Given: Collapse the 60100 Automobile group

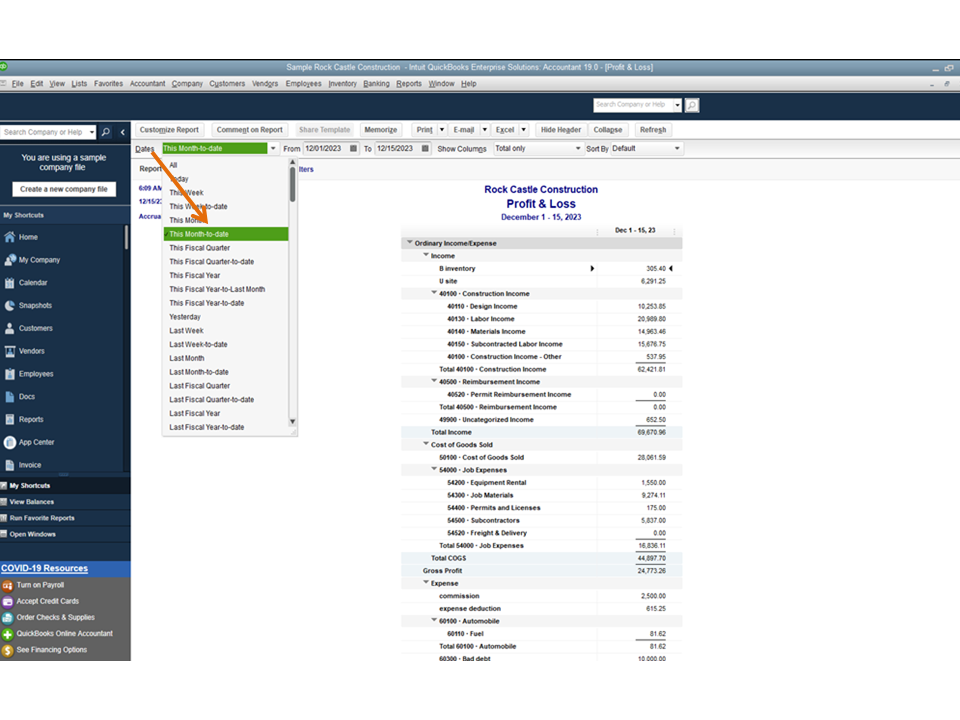Looking at the screenshot, I should 434,620.
